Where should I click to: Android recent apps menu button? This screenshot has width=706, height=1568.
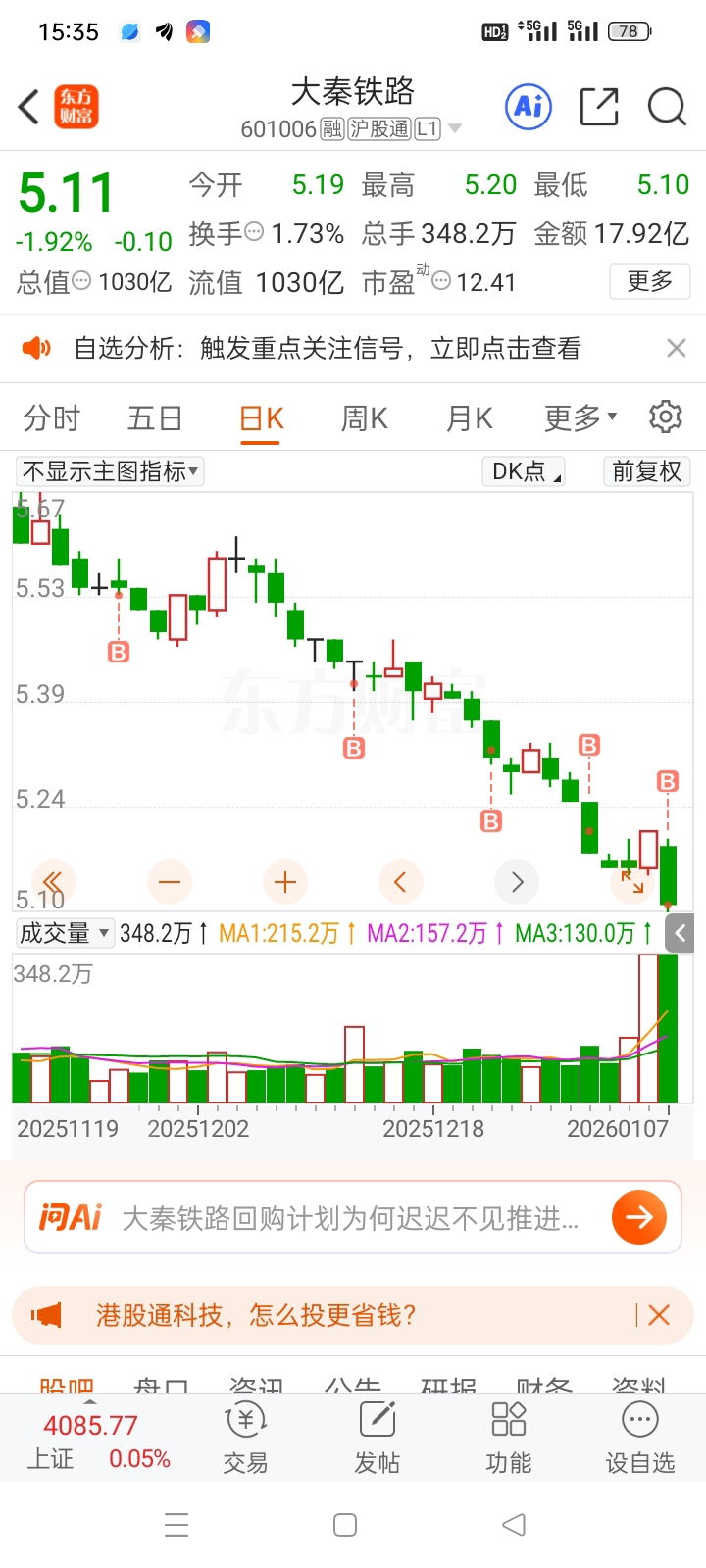click(x=176, y=1525)
